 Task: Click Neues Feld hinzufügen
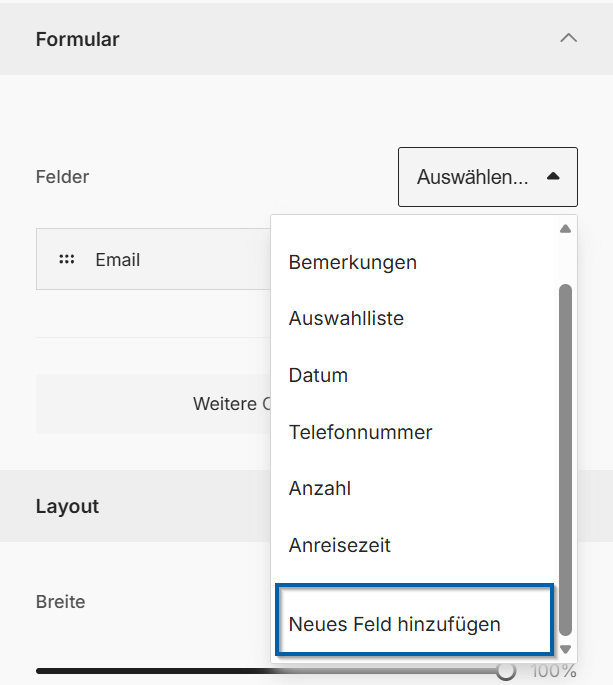(x=394, y=624)
